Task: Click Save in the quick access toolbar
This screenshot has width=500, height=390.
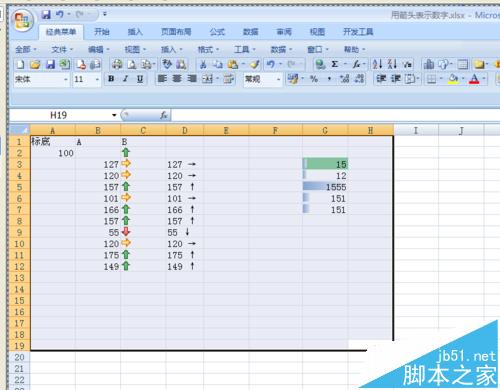Action: (x=46, y=14)
